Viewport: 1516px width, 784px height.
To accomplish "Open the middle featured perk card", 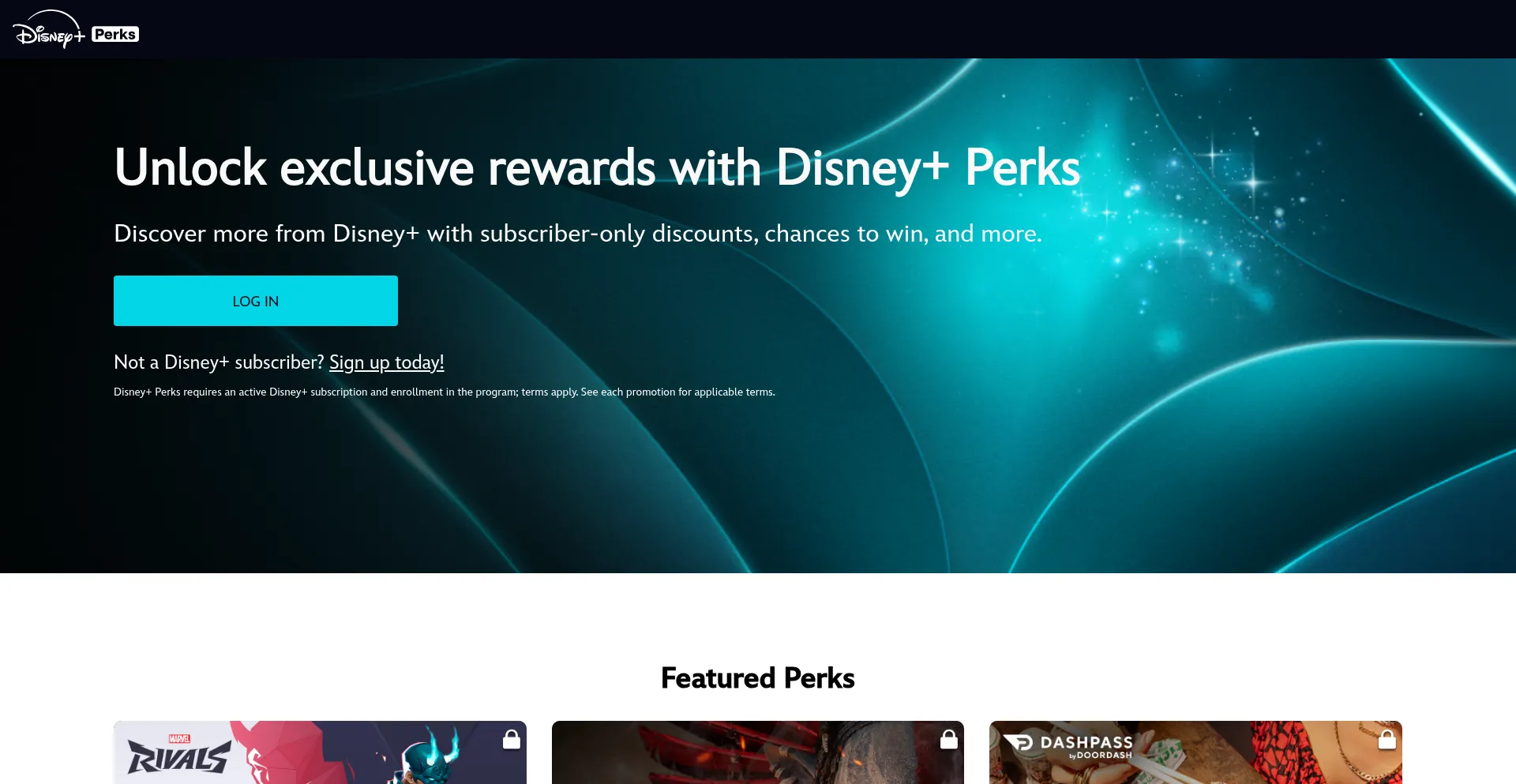I will pos(758,752).
